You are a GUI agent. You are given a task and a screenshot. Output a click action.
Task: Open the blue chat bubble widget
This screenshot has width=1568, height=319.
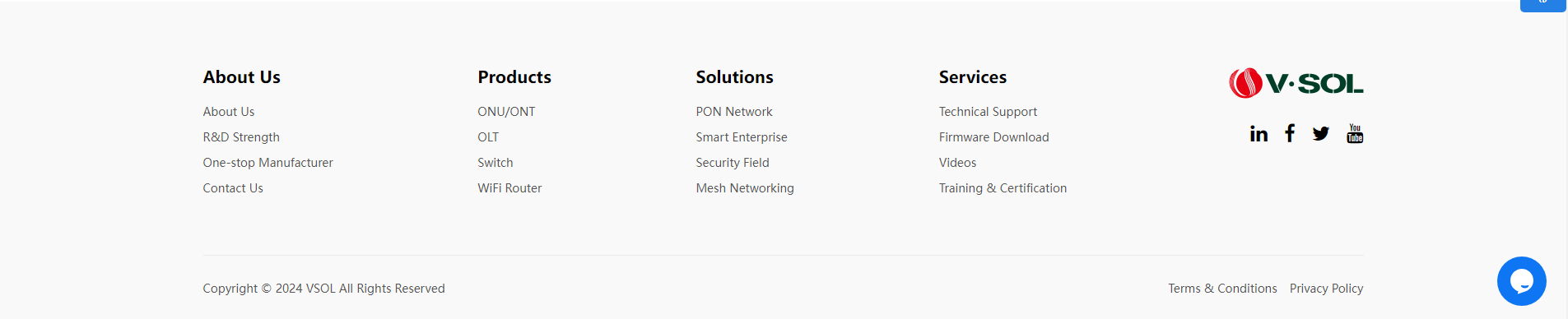1522,281
